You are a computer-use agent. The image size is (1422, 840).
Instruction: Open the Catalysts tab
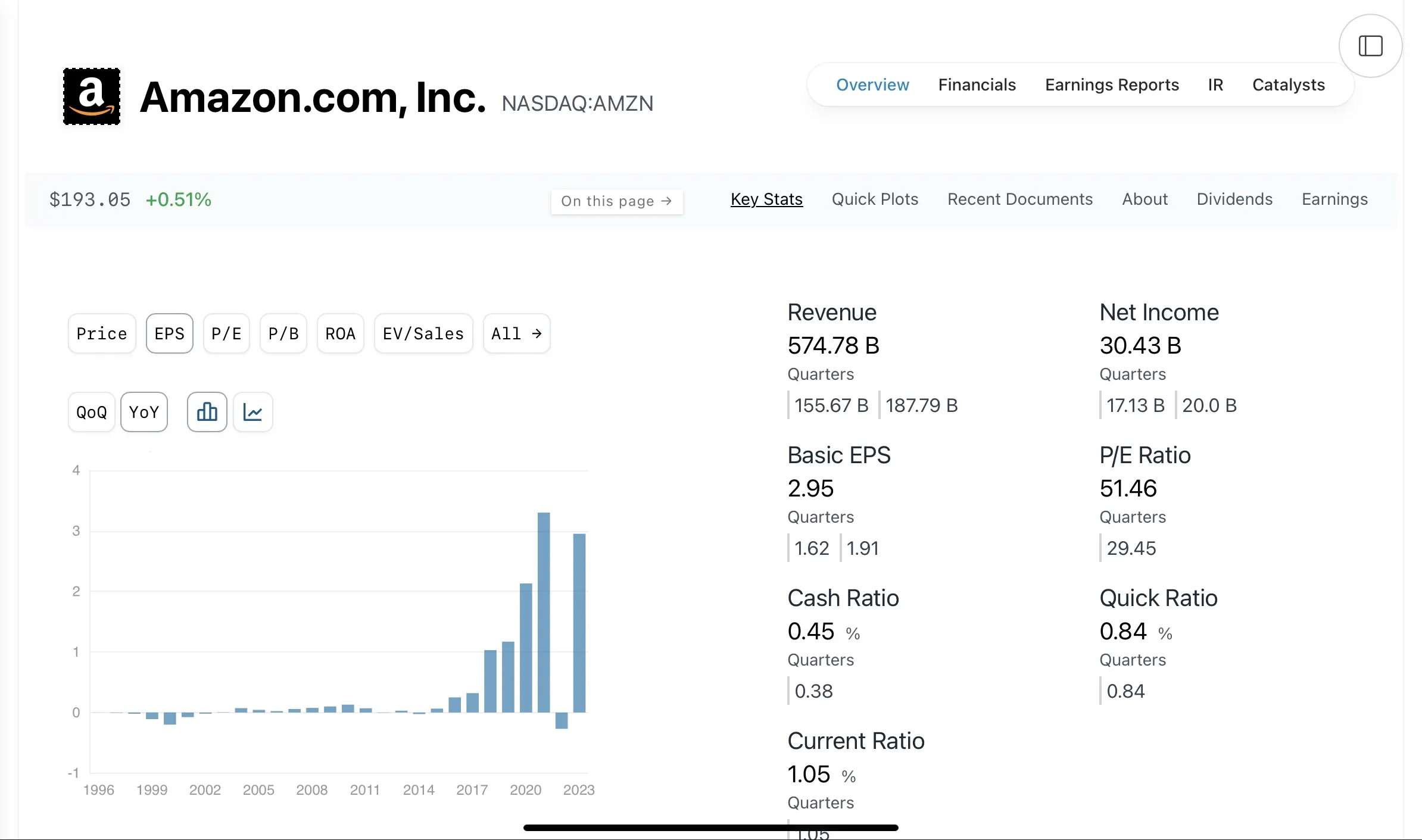[1288, 85]
